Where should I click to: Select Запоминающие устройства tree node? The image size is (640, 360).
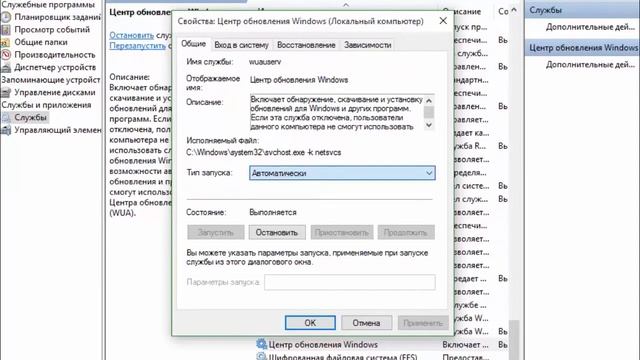tap(51, 80)
